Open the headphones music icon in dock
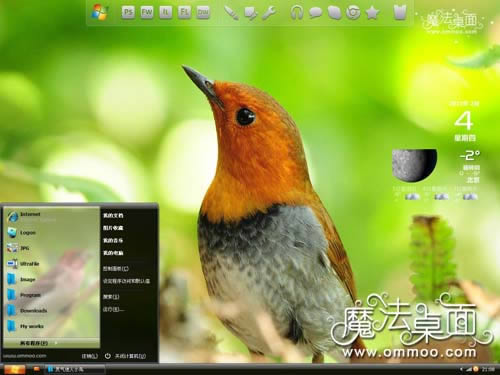Screen dimensions: 500x375 click(296, 13)
